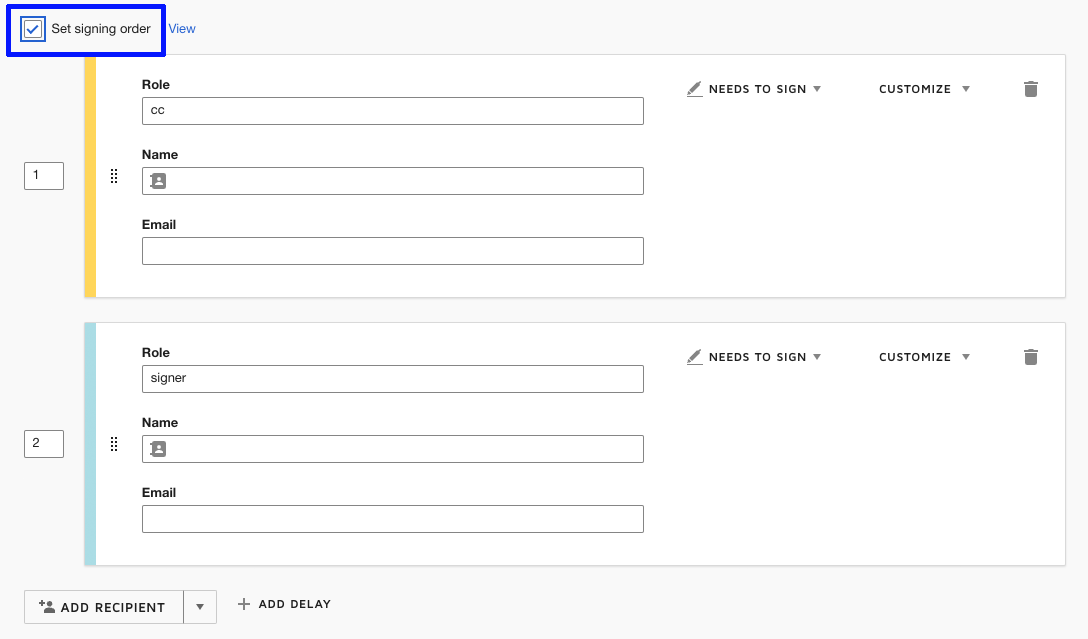The height and width of the screenshot is (639, 1088).
Task: Expand Customize menu for cc recipient
Action: [924, 89]
